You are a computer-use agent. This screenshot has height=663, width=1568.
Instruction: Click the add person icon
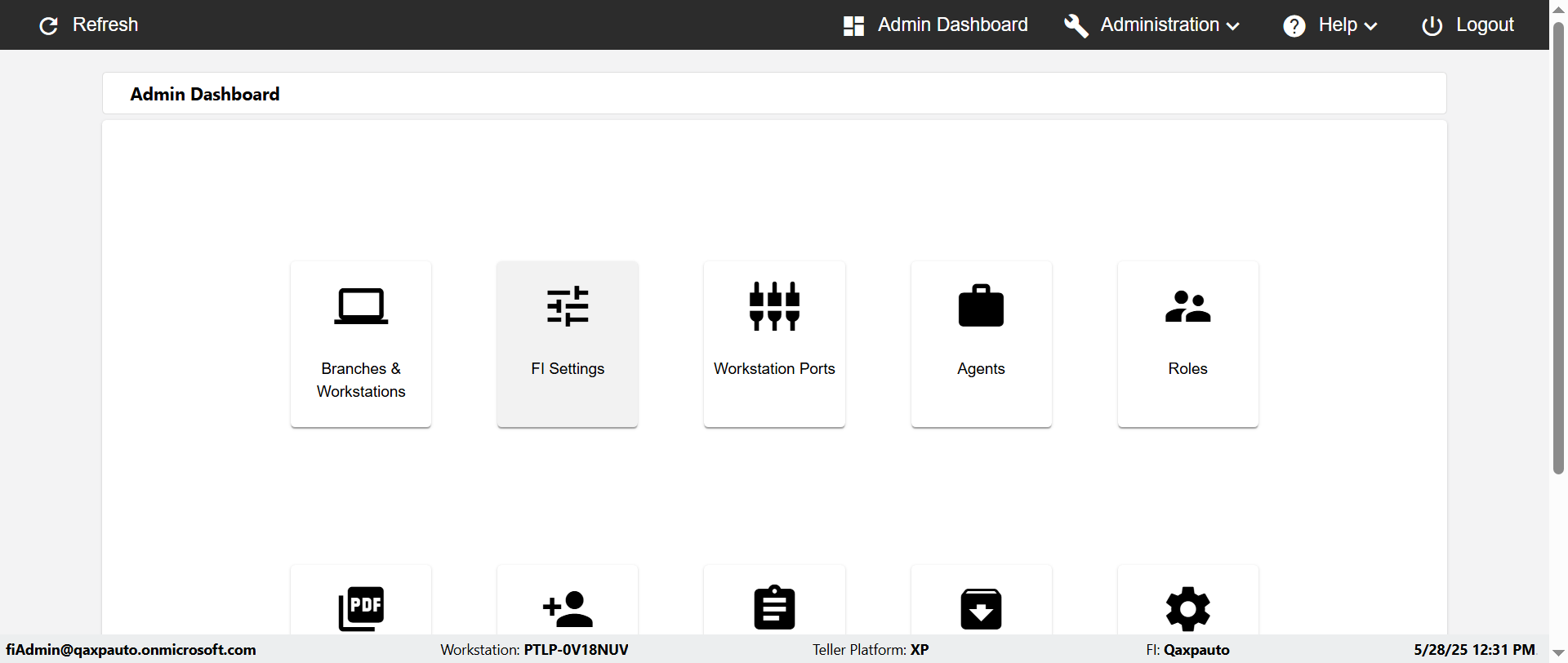[x=568, y=609]
